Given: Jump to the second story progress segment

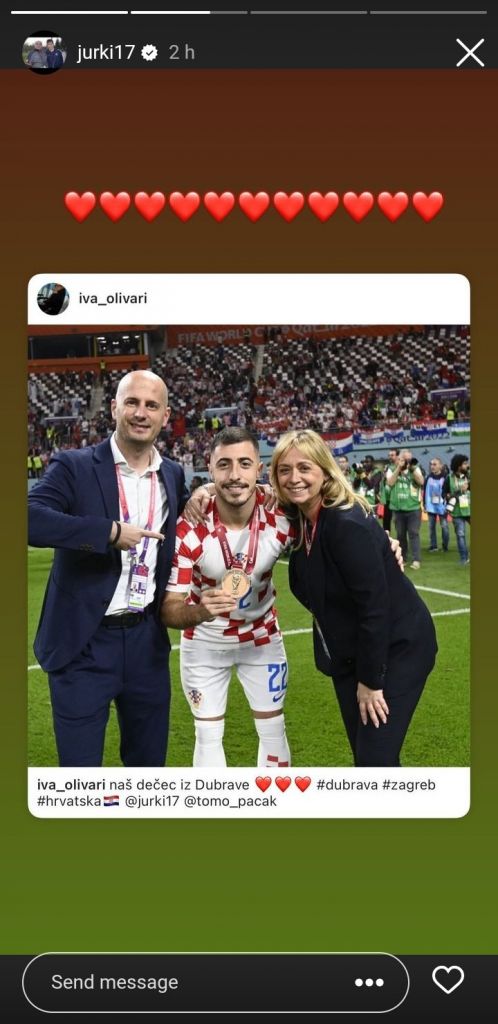Looking at the screenshot, I should click(x=189, y=12).
